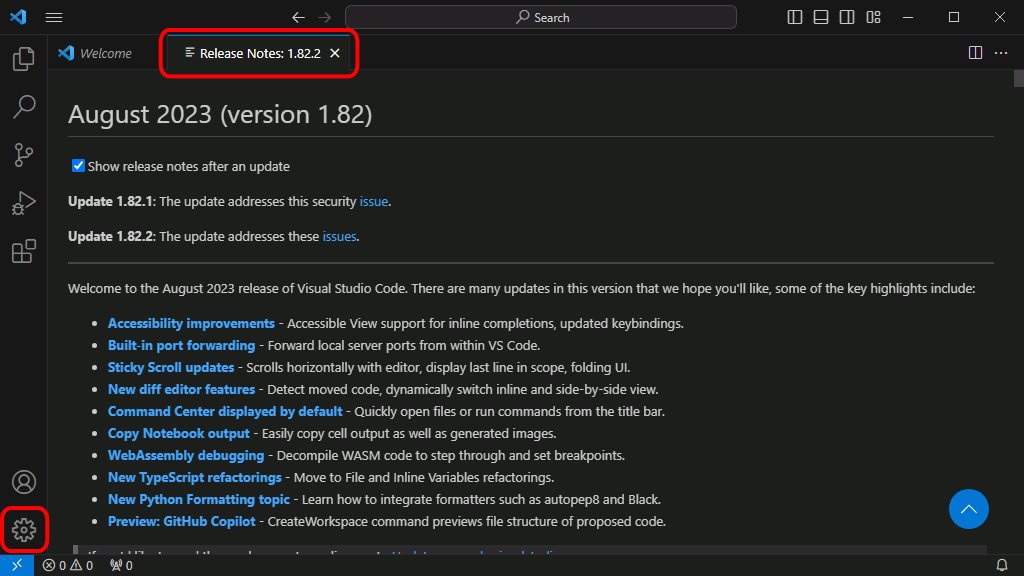
Task: Open the Accessibility improvements link
Action: coord(191,323)
